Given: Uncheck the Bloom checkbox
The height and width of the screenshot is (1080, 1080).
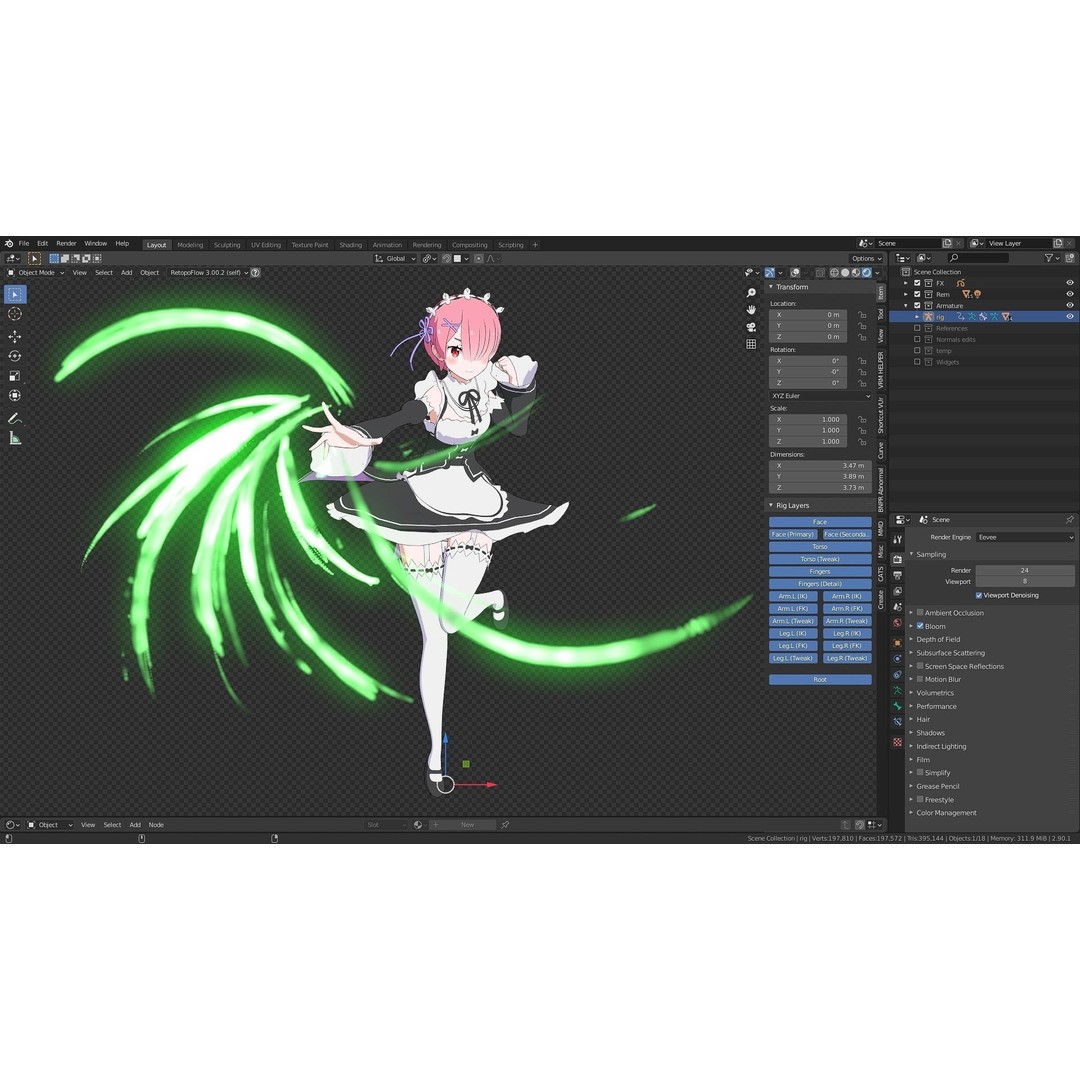Looking at the screenshot, I should click(920, 626).
